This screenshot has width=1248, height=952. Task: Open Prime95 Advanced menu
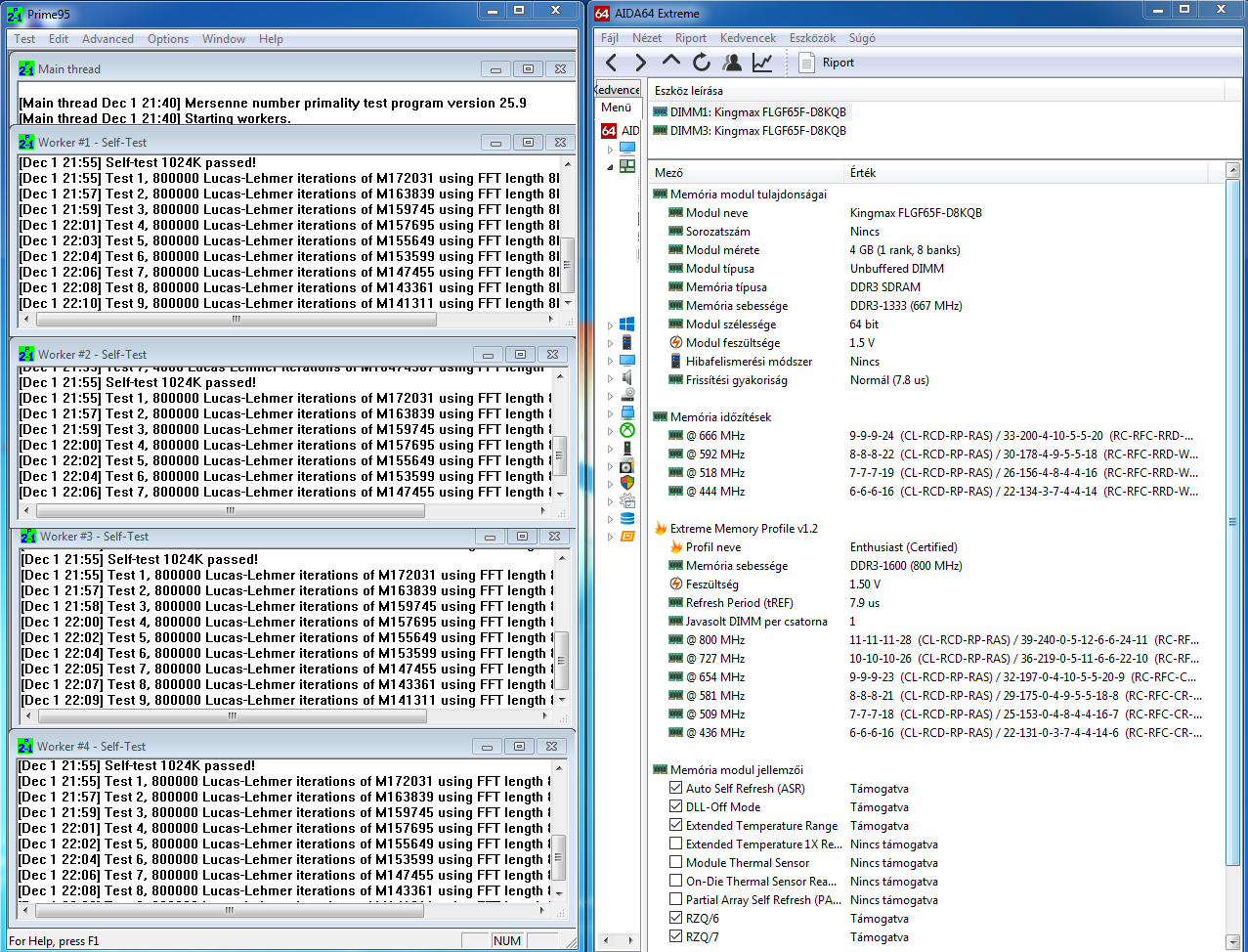pos(108,39)
